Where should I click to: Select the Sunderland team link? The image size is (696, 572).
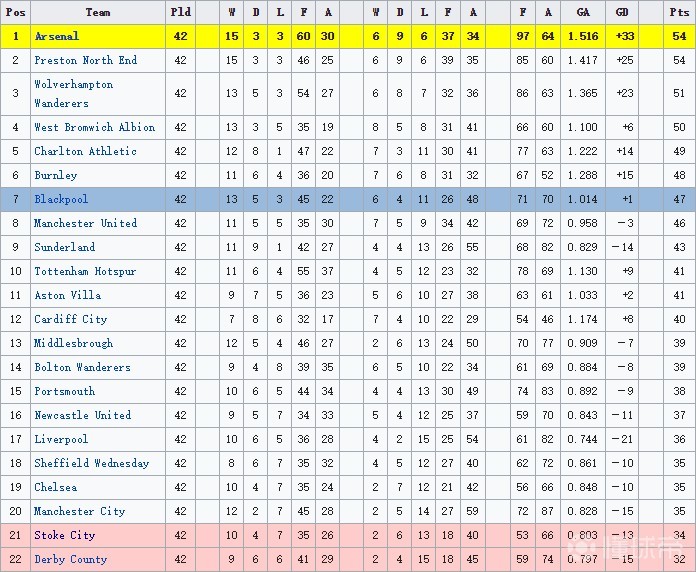tap(65, 248)
